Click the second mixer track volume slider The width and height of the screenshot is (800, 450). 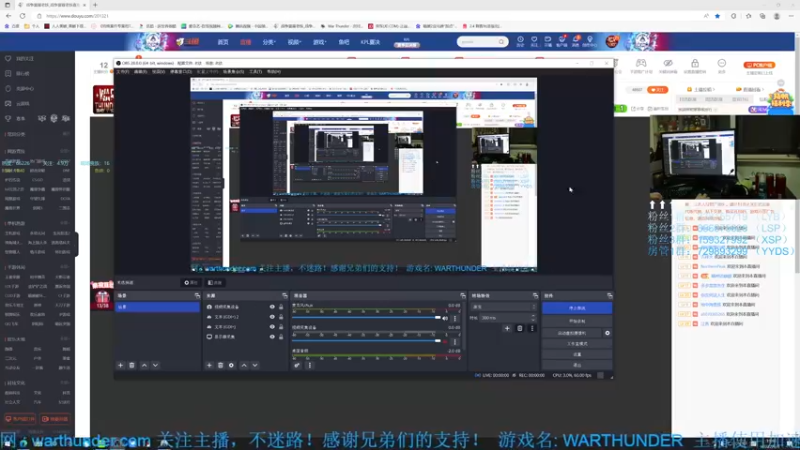(x=366, y=341)
